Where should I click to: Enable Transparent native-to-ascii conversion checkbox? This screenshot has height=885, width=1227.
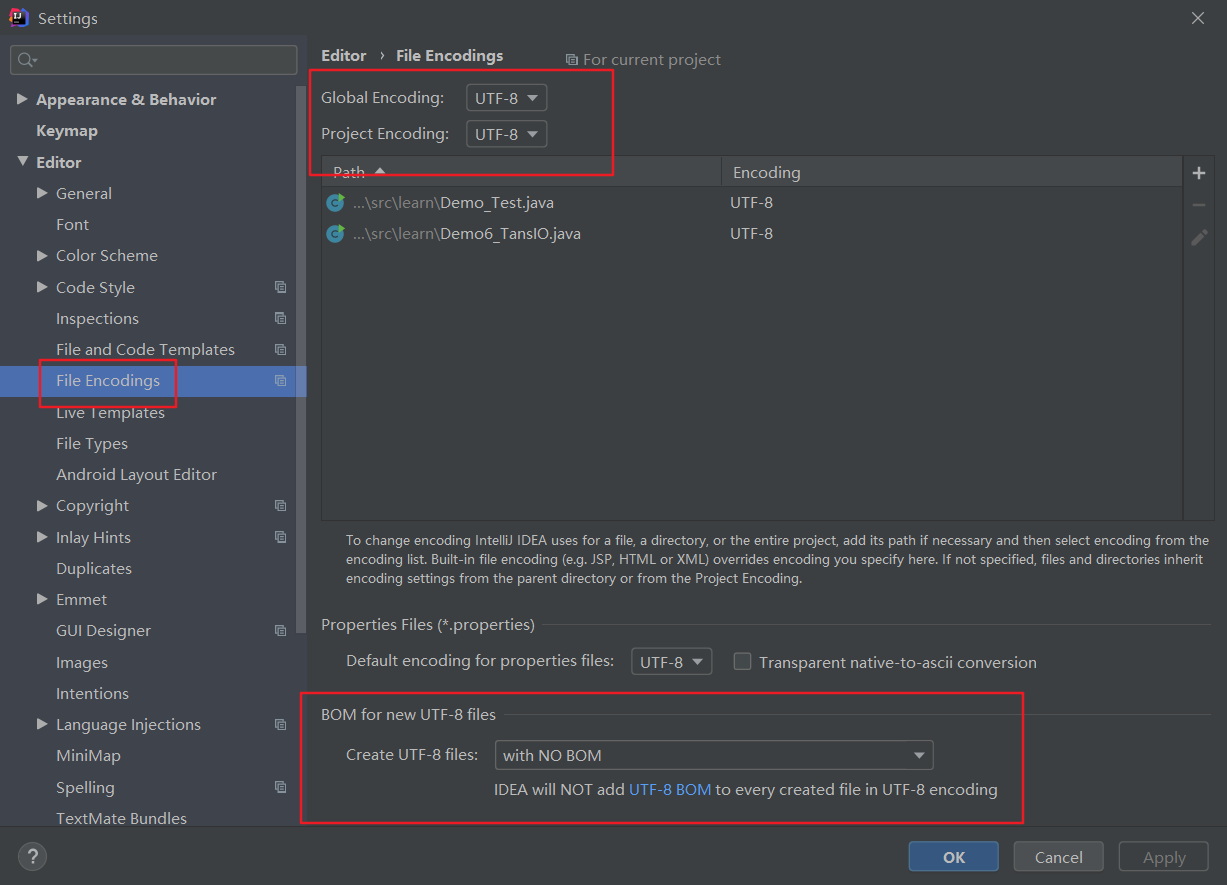click(x=742, y=661)
